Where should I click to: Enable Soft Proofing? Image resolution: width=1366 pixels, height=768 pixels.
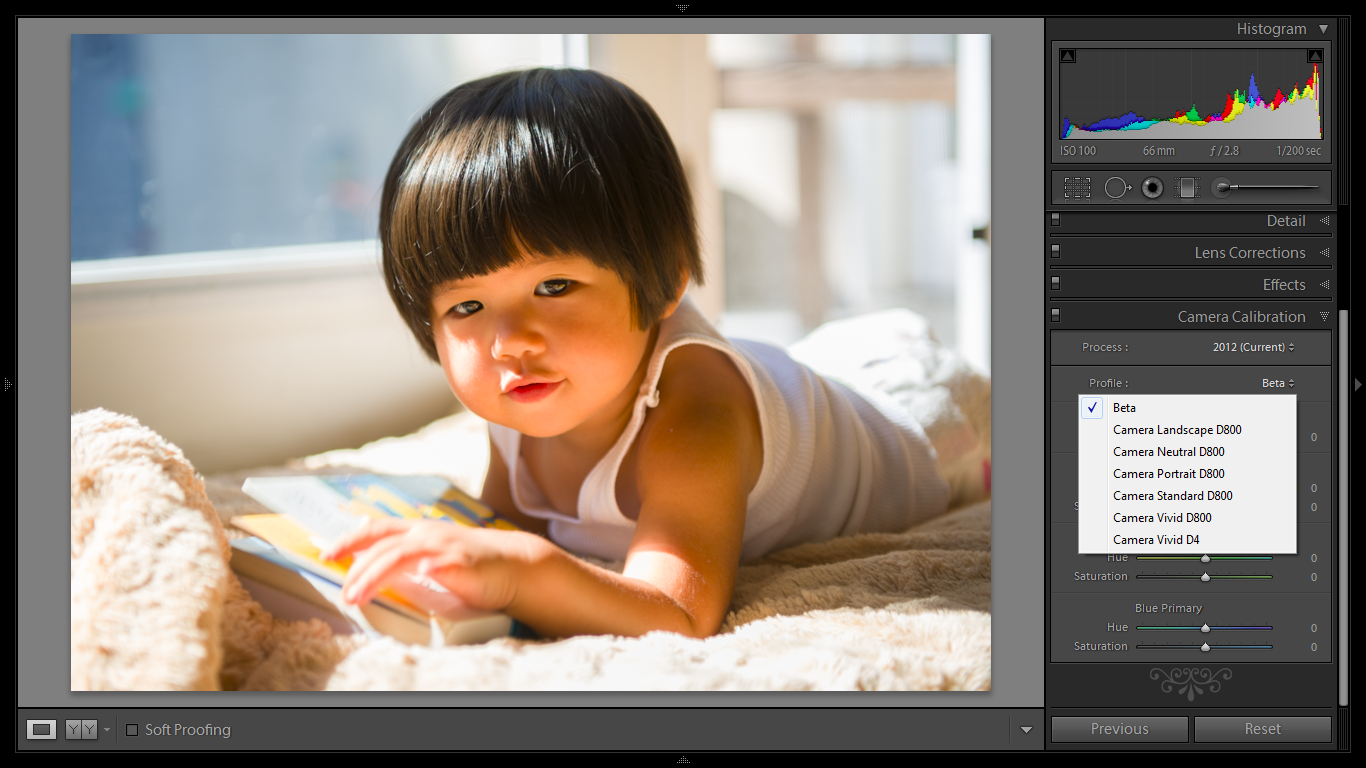click(x=133, y=729)
